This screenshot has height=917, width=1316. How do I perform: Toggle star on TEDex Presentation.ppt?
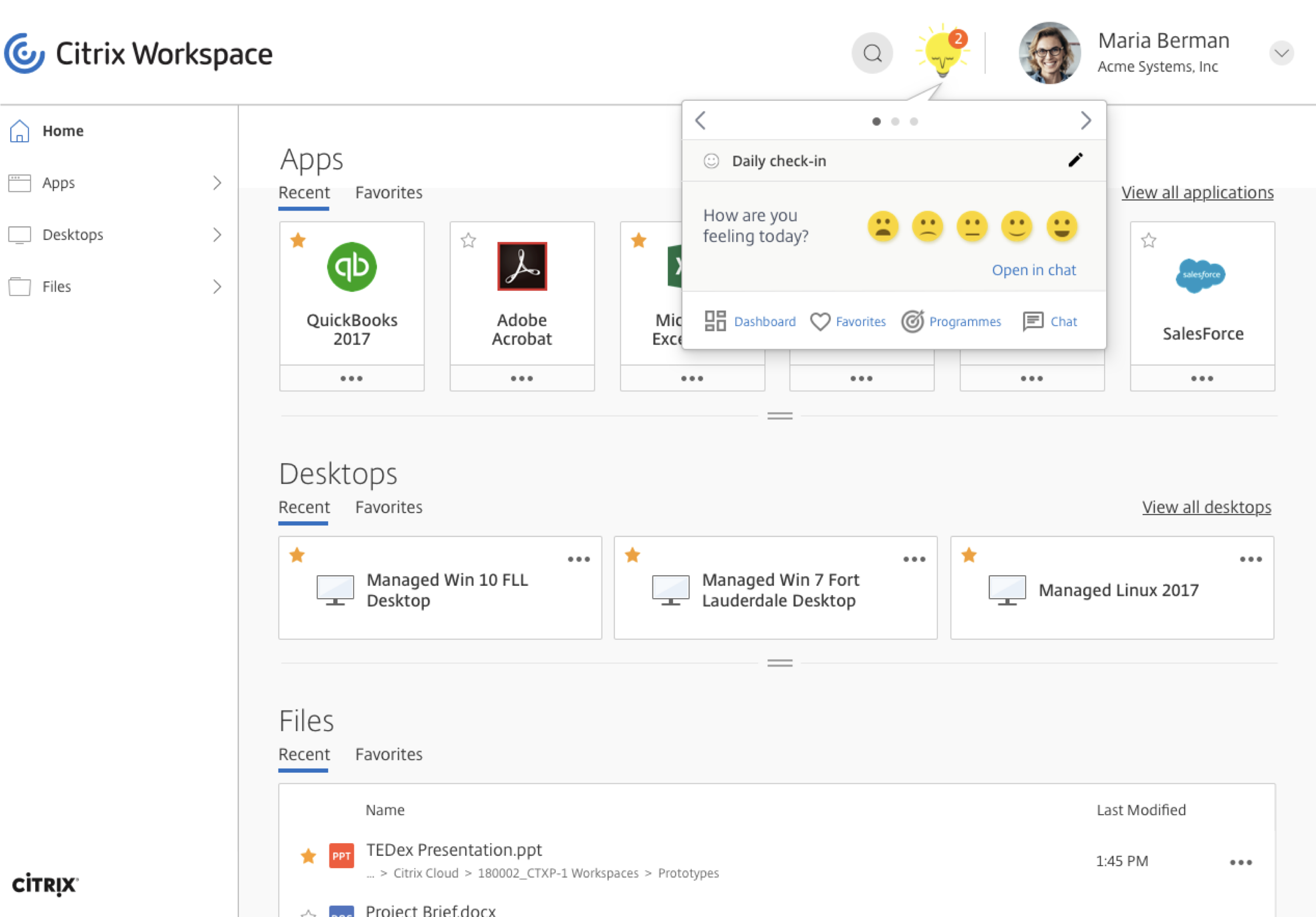pos(308,856)
